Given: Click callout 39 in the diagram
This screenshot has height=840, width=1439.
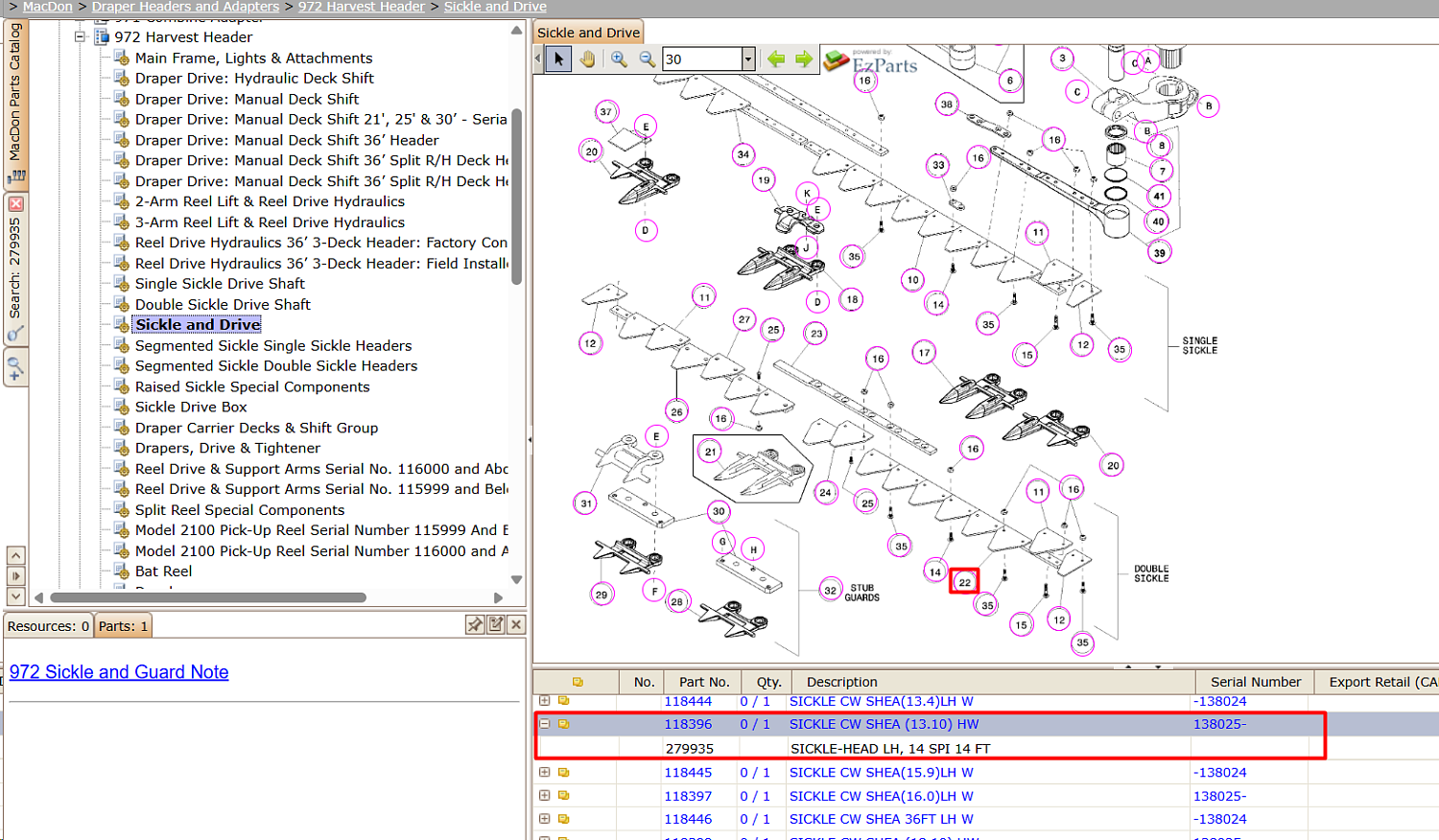Looking at the screenshot, I should click(x=1160, y=253).
